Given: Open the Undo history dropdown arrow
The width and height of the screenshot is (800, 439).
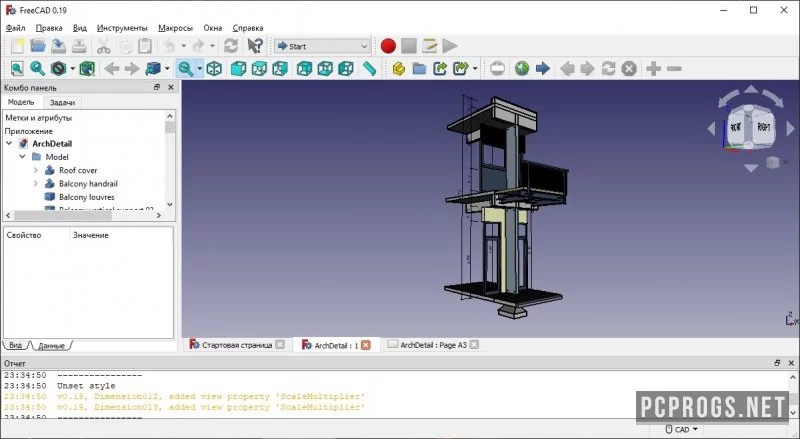Looking at the screenshot, I should [x=184, y=46].
